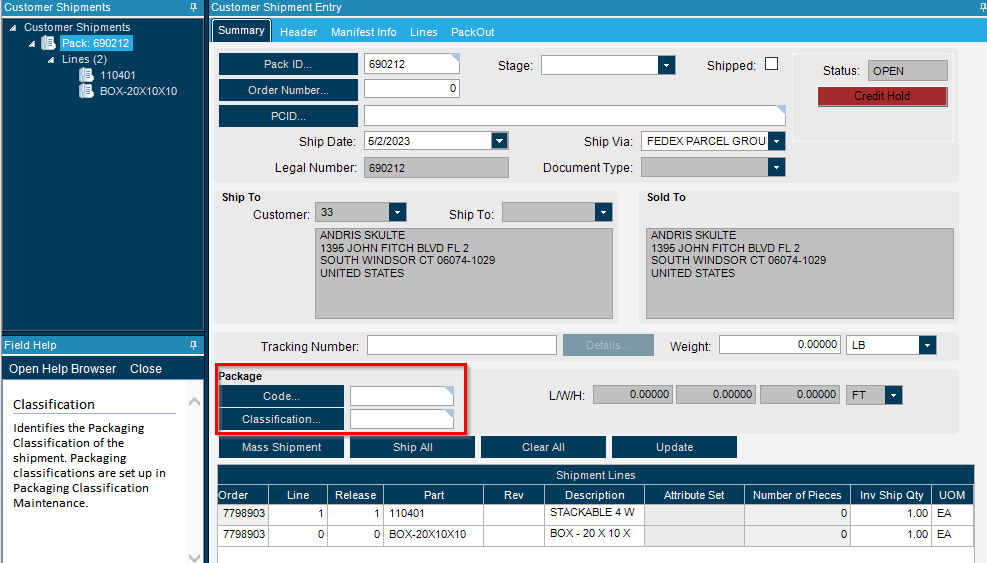The width and height of the screenshot is (987, 563).
Task: Click the Mass Shipment button
Action: (281, 447)
